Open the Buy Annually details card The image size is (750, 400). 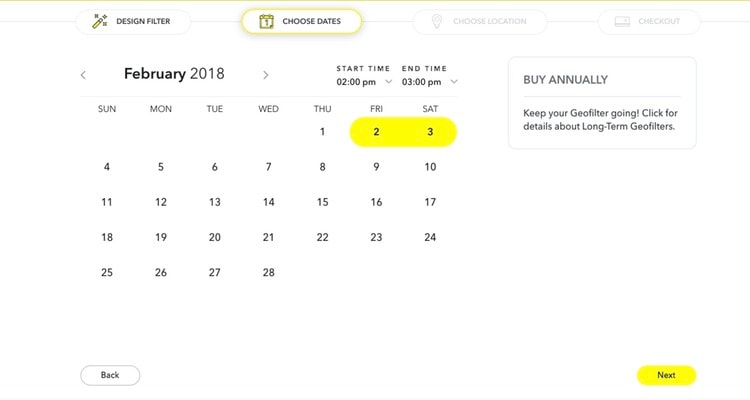[601, 103]
